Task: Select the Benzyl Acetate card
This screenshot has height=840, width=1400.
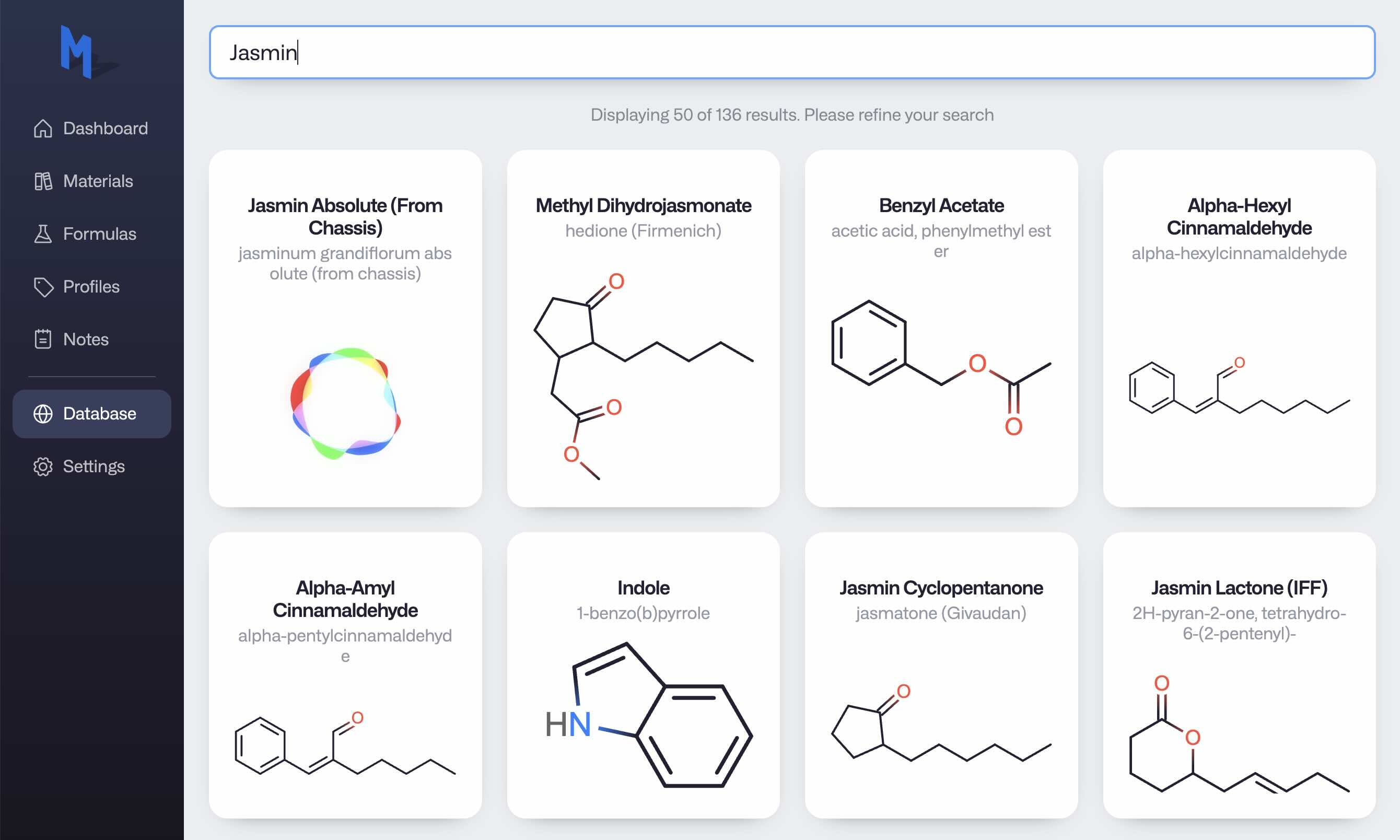Action: click(x=941, y=328)
